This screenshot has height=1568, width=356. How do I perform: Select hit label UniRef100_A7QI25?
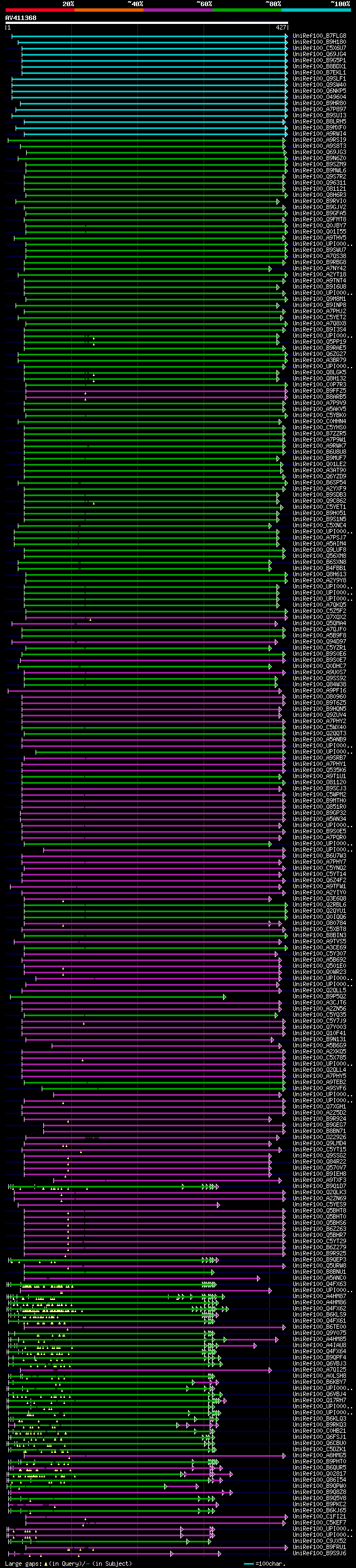(x=319, y=1369)
